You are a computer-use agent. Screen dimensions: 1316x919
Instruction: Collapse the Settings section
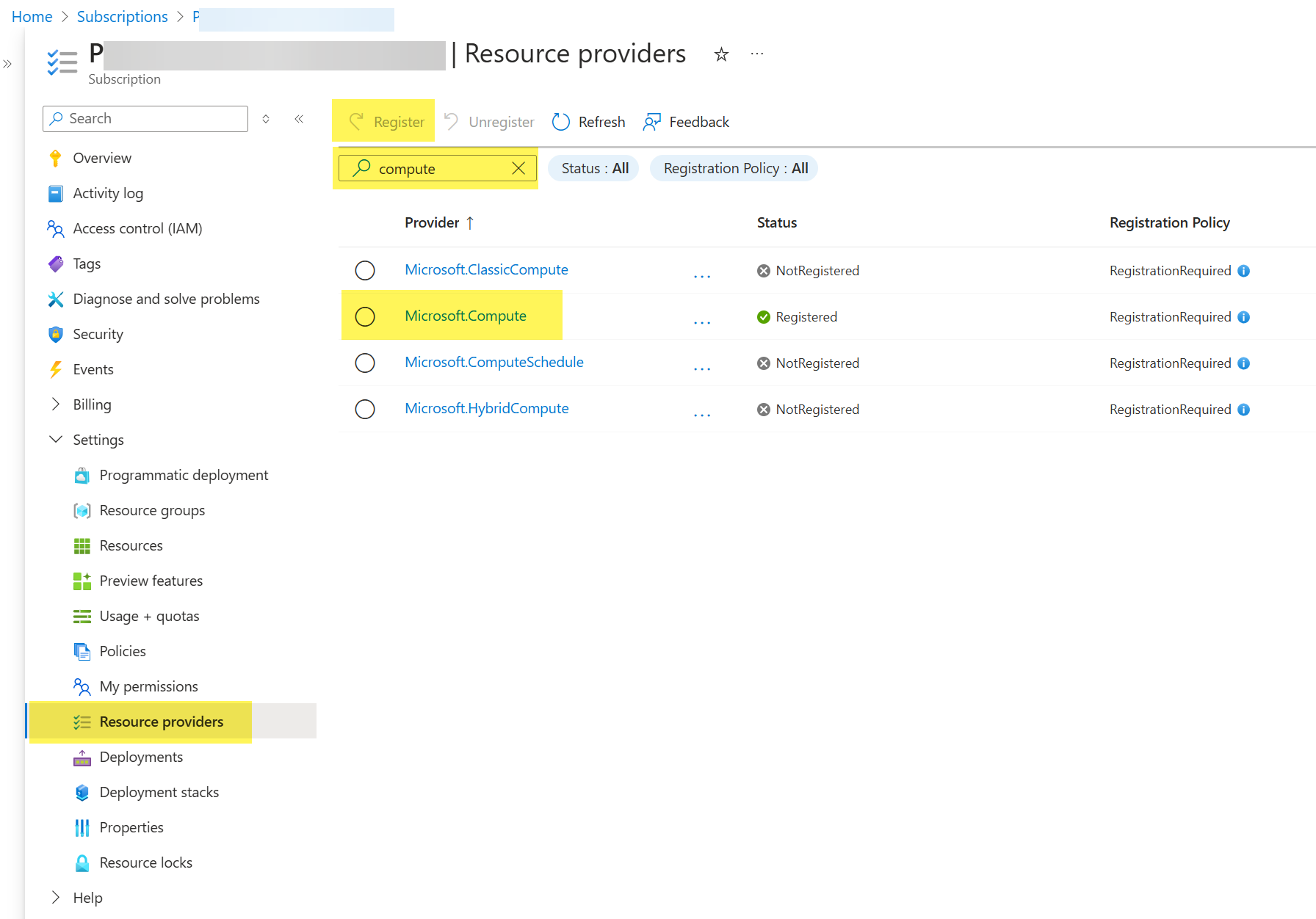coord(56,440)
